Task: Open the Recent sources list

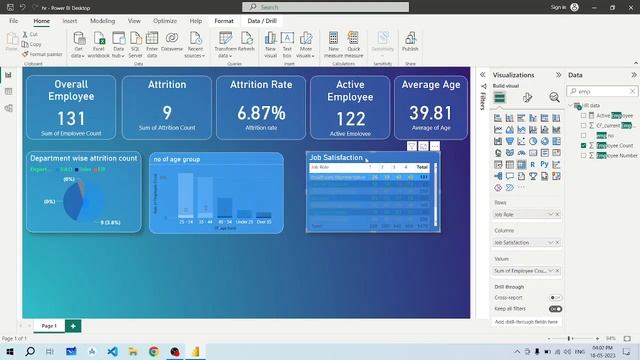Action: pyautogui.click(x=195, y=45)
